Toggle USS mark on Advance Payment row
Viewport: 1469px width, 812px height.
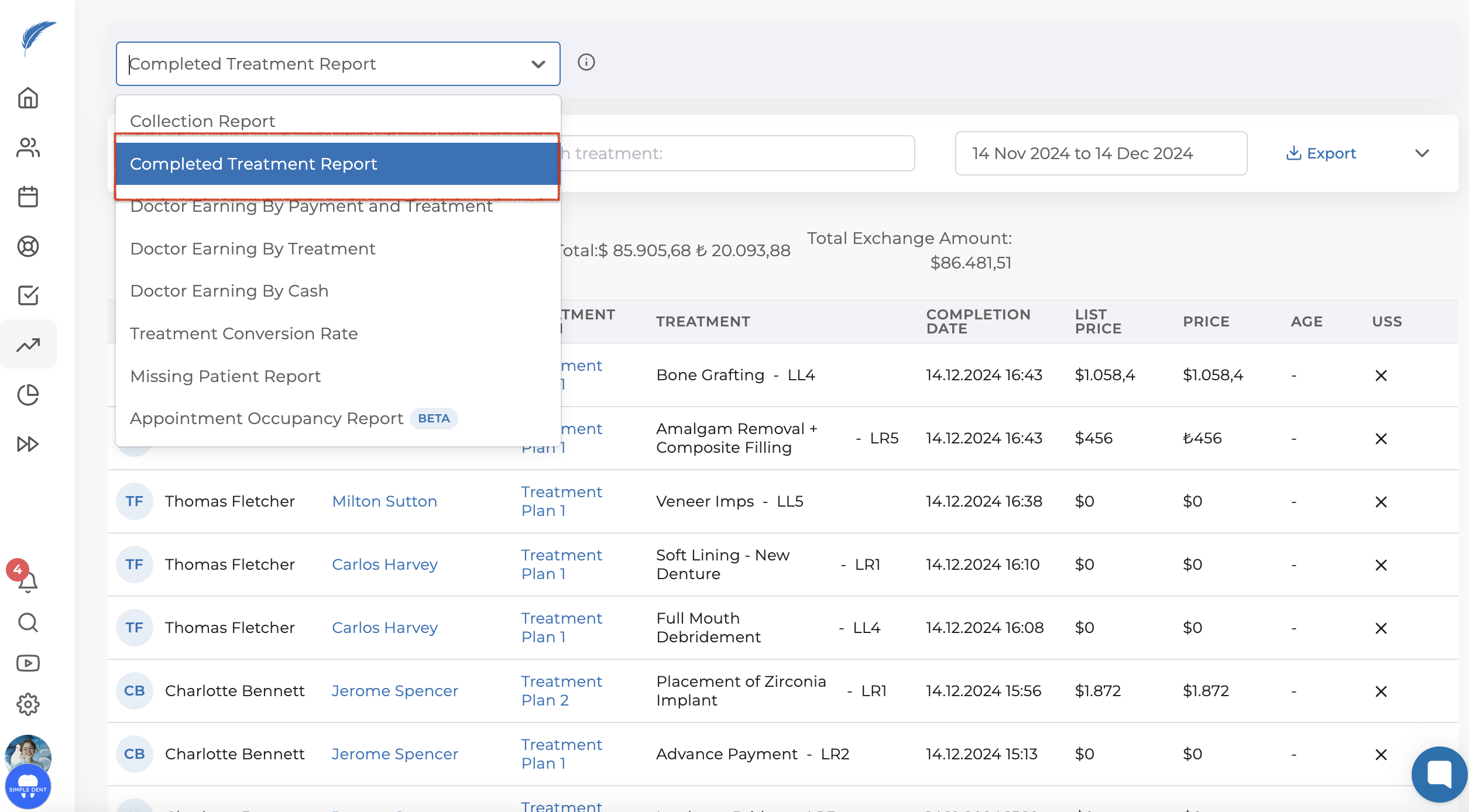[1381, 755]
